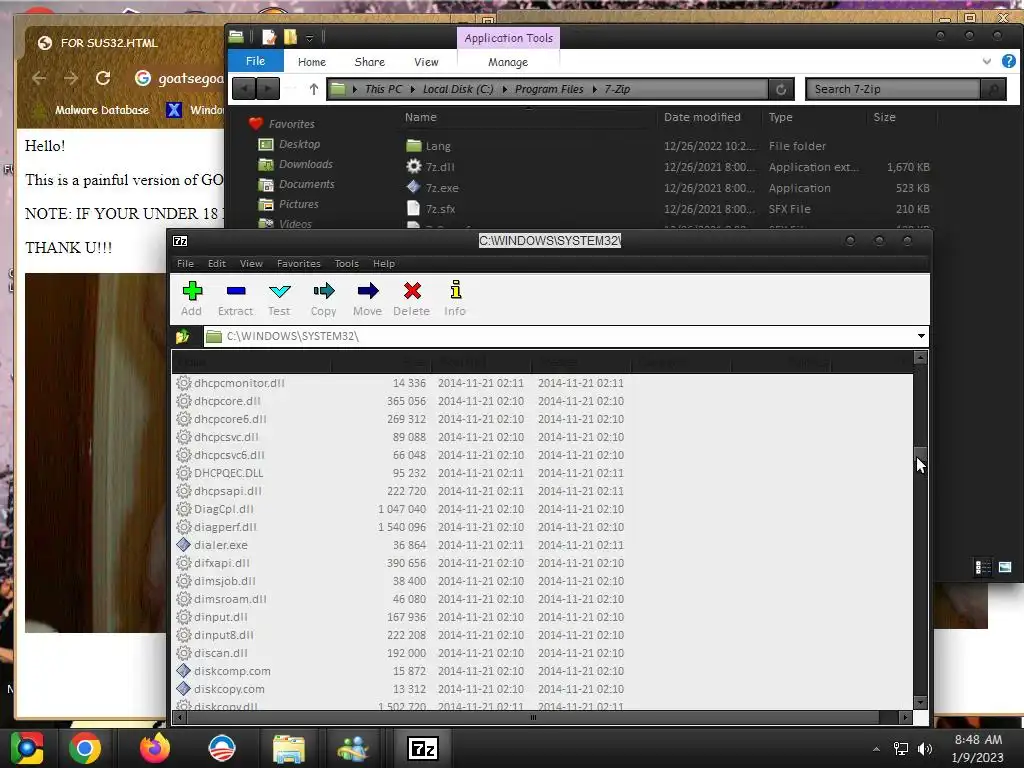
Task: Select 7z.dll in Explorer list
Action: click(x=430, y=167)
